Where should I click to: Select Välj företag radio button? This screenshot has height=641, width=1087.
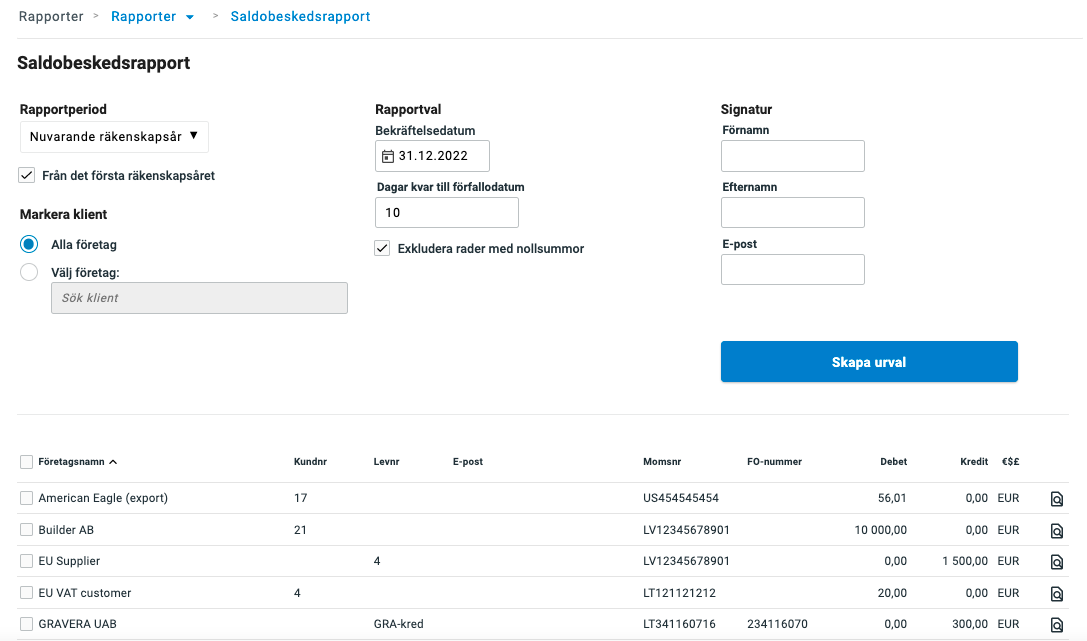(29, 272)
